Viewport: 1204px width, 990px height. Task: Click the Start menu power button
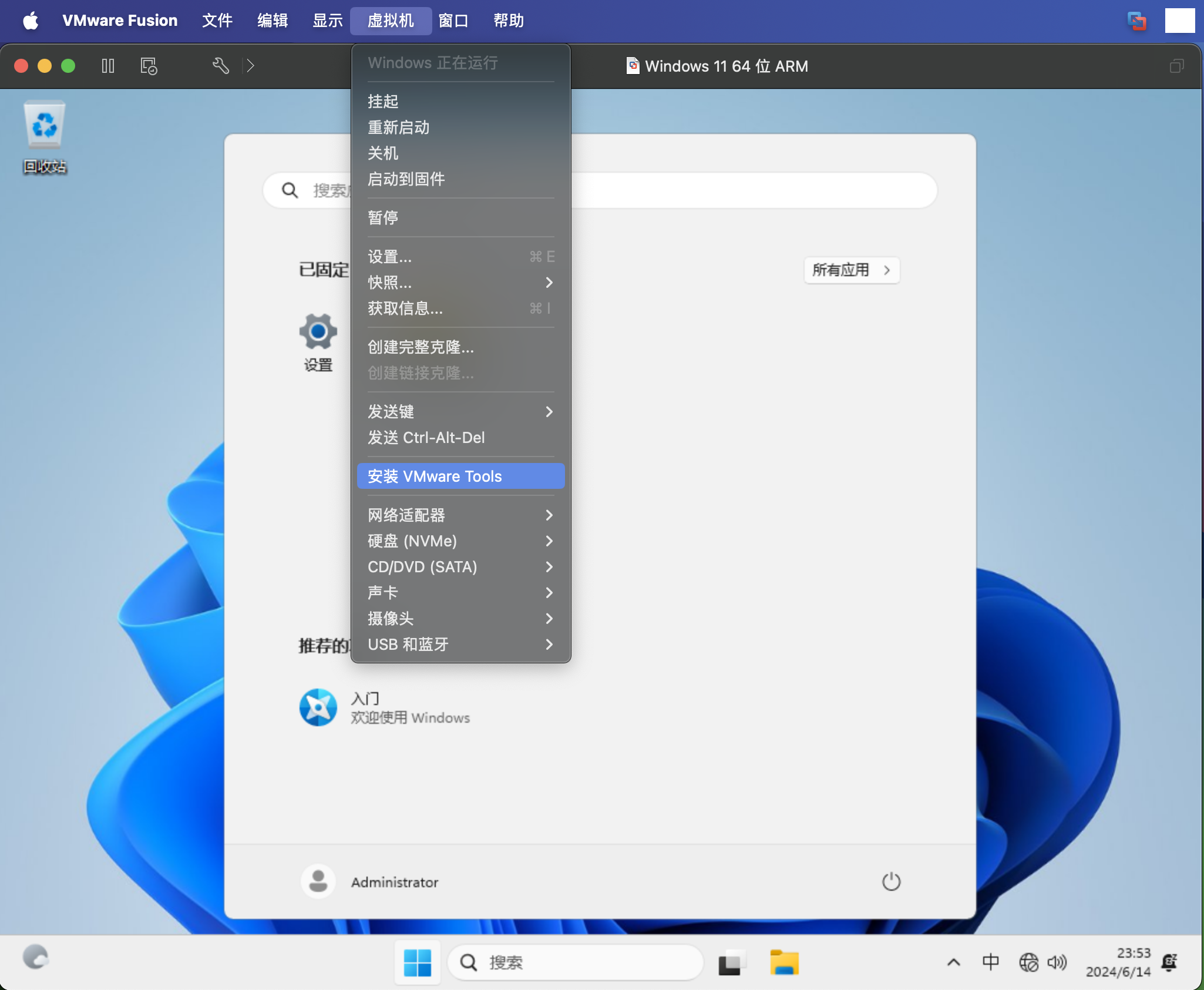[891, 881]
